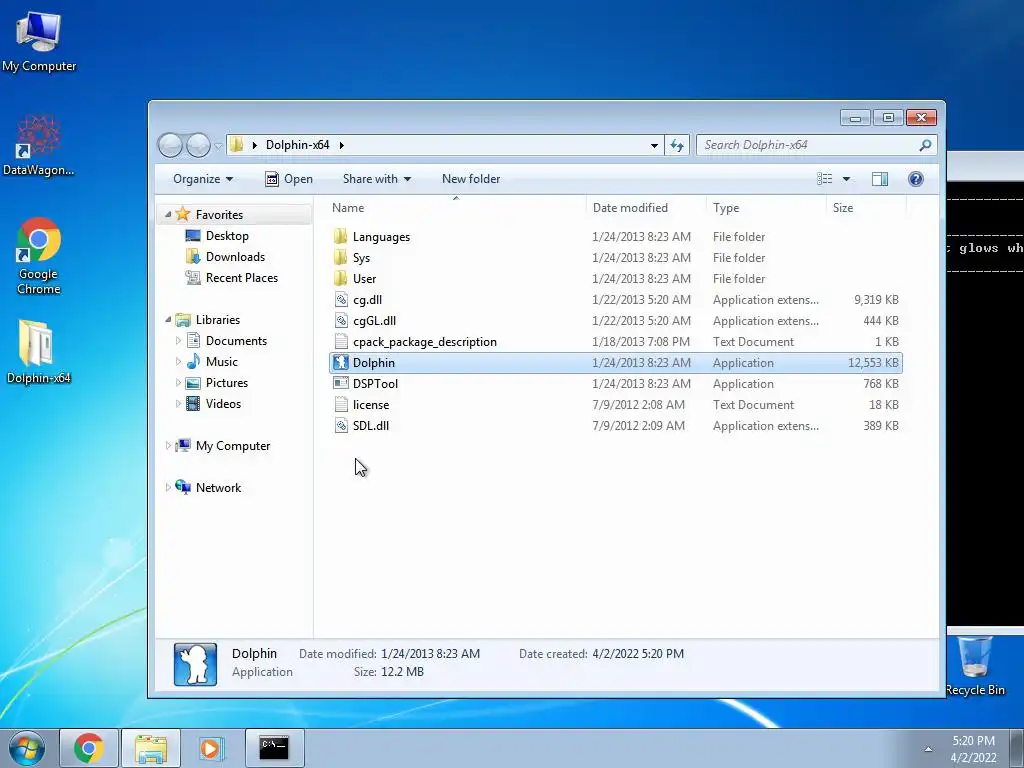Click the Open toolbar button
The height and width of the screenshot is (768, 1024).
(289, 179)
